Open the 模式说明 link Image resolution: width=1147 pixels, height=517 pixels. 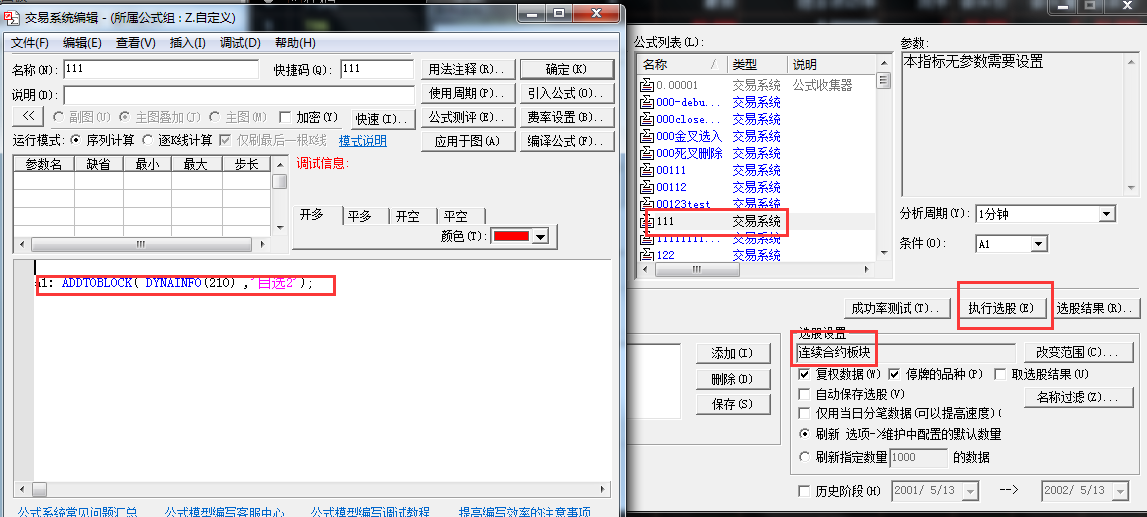coord(362,140)
